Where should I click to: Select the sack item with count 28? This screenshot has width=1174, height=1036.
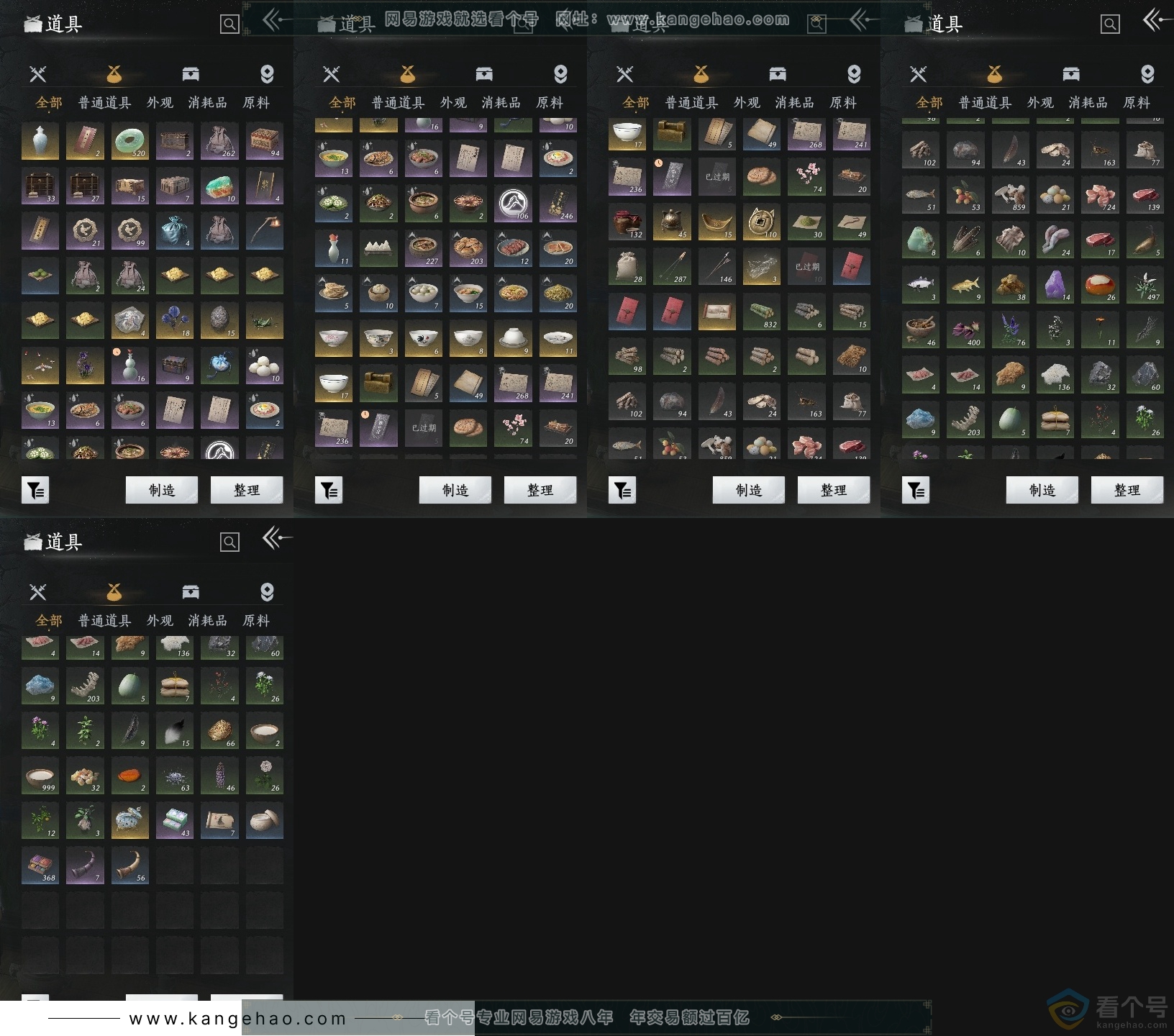627,267
